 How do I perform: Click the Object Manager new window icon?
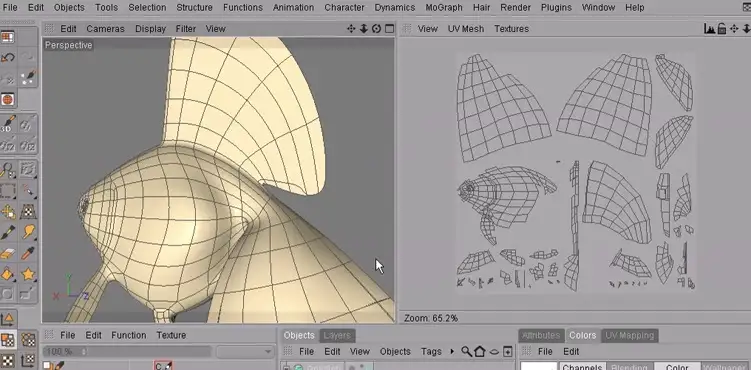coord(508,352)
